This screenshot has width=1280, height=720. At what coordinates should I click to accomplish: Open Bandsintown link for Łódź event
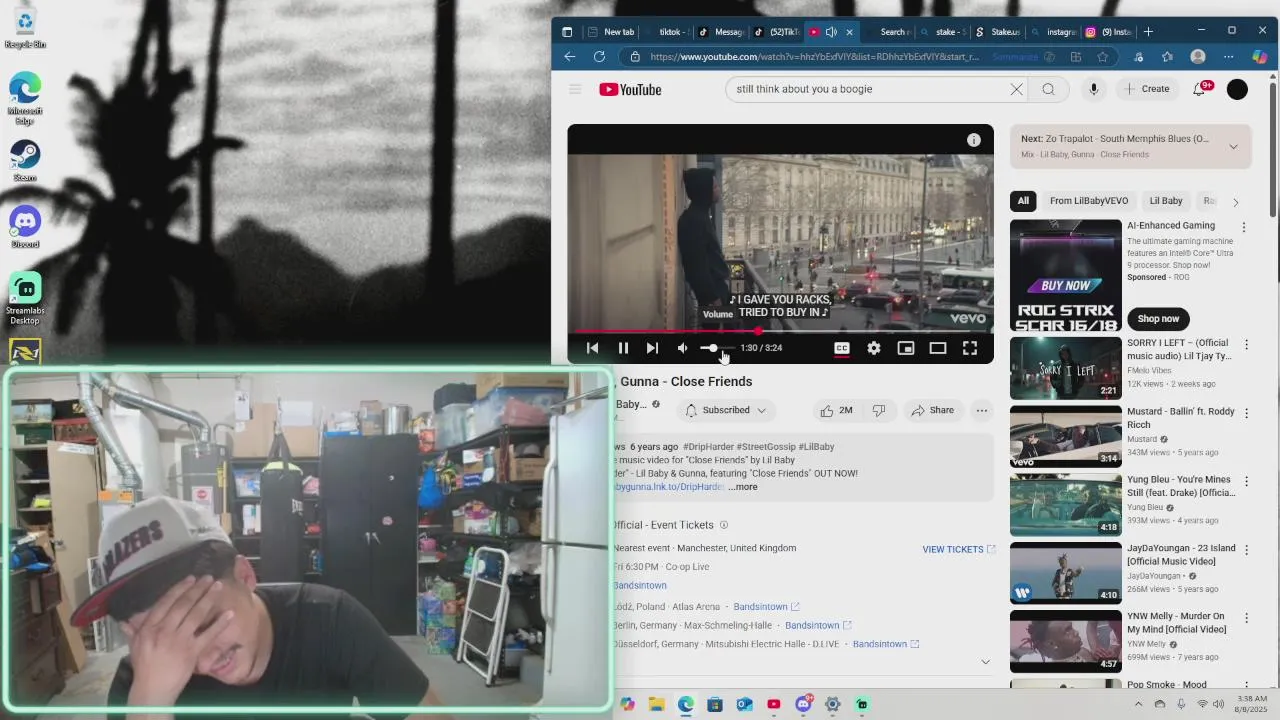[x=766, y=607]
